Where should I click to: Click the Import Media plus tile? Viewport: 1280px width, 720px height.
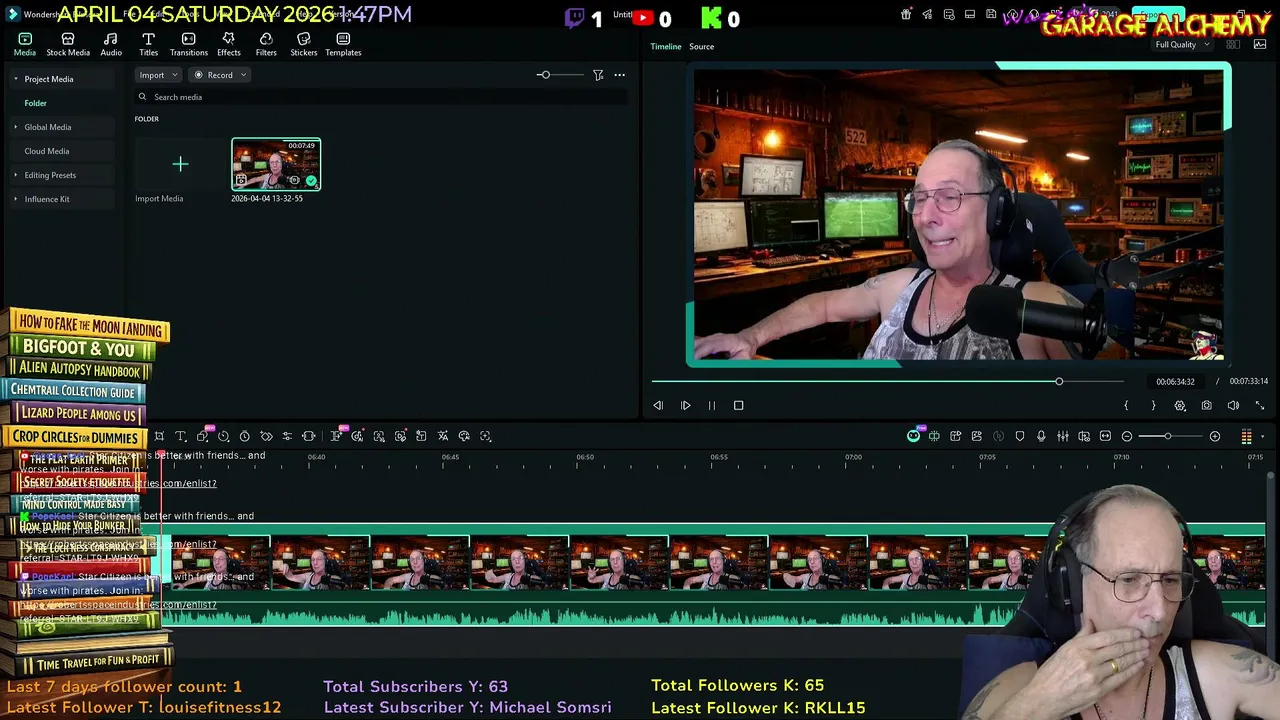(180, 164)
